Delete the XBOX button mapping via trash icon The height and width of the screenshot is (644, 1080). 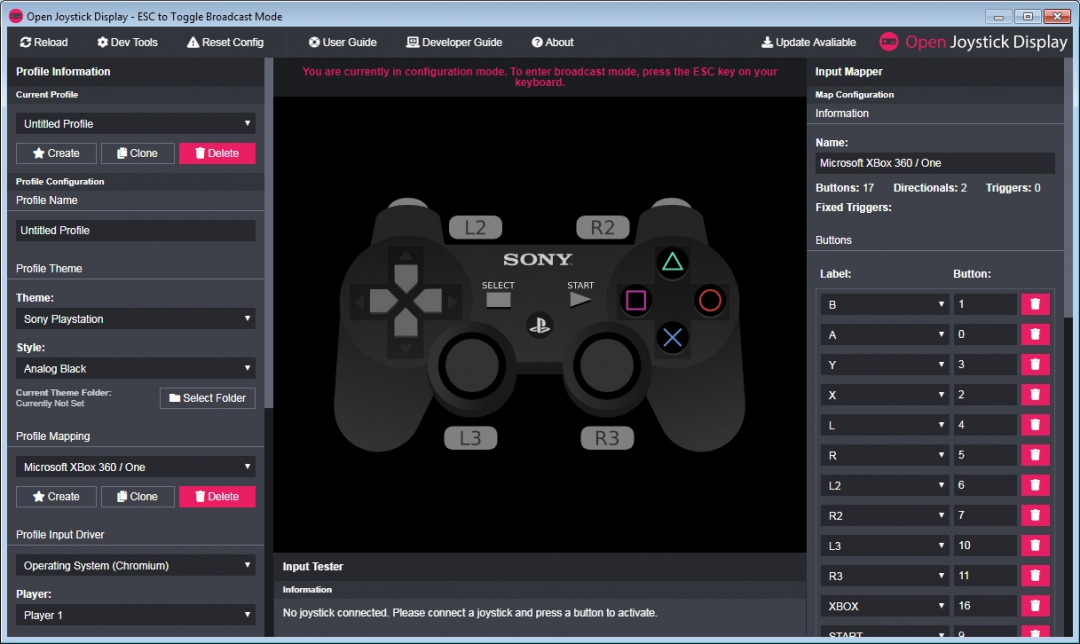point(1035,605)
